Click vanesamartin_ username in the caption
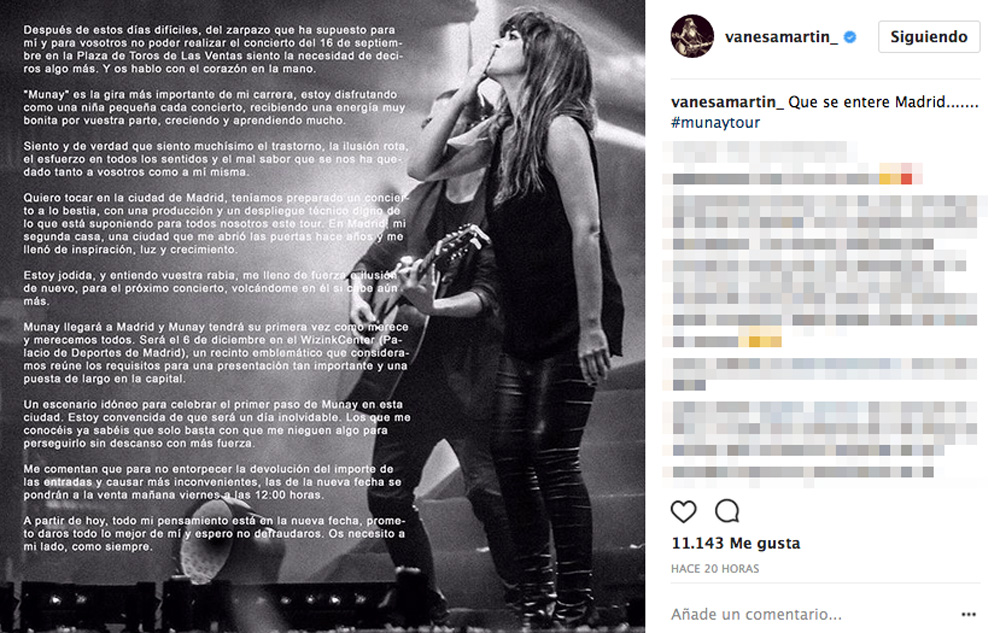 727,102
